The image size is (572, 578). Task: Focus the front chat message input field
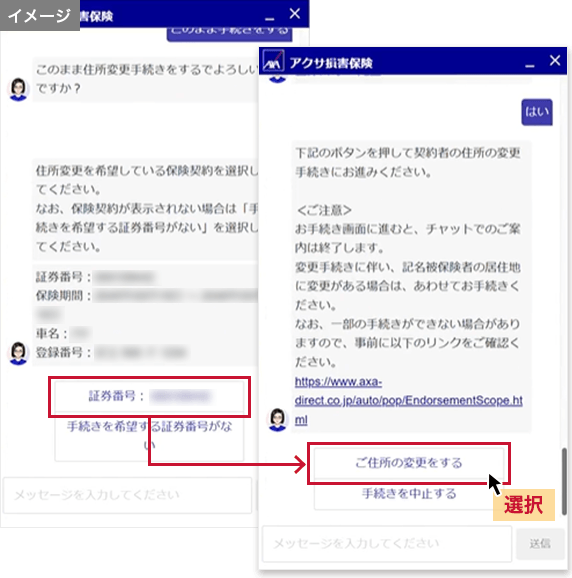pos(387,544)
